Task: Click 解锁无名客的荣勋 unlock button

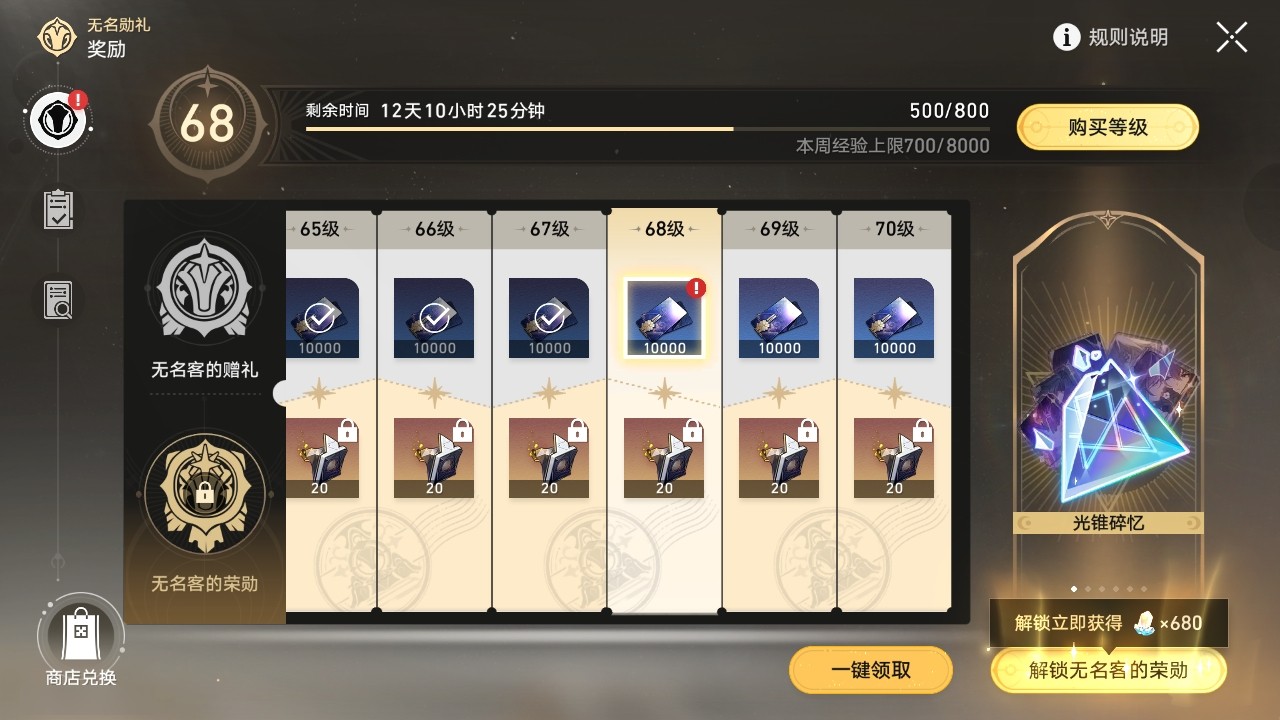Action: [1109, 670]
